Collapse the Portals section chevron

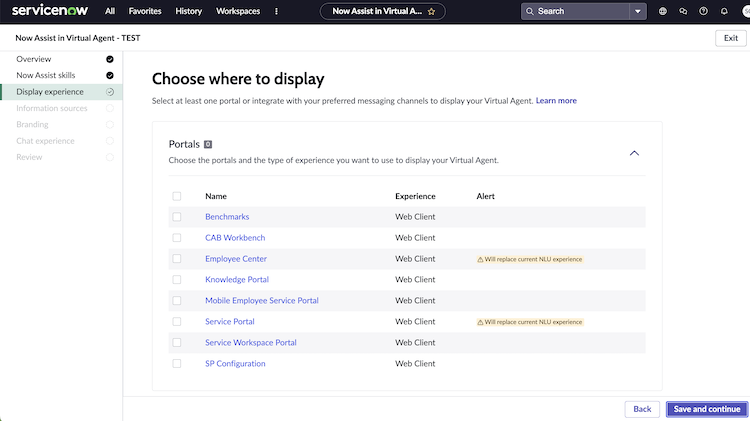[634, 153]
